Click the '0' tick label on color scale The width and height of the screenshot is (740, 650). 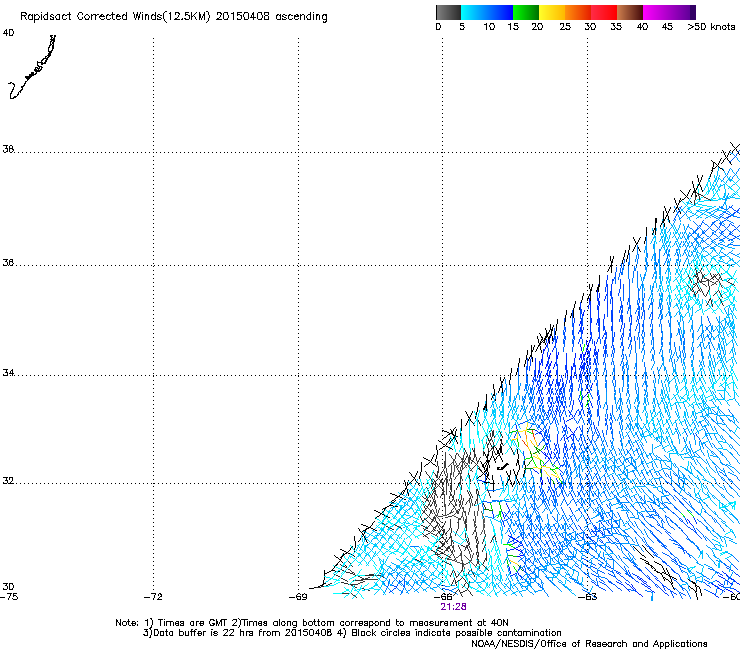pos(438,27)
